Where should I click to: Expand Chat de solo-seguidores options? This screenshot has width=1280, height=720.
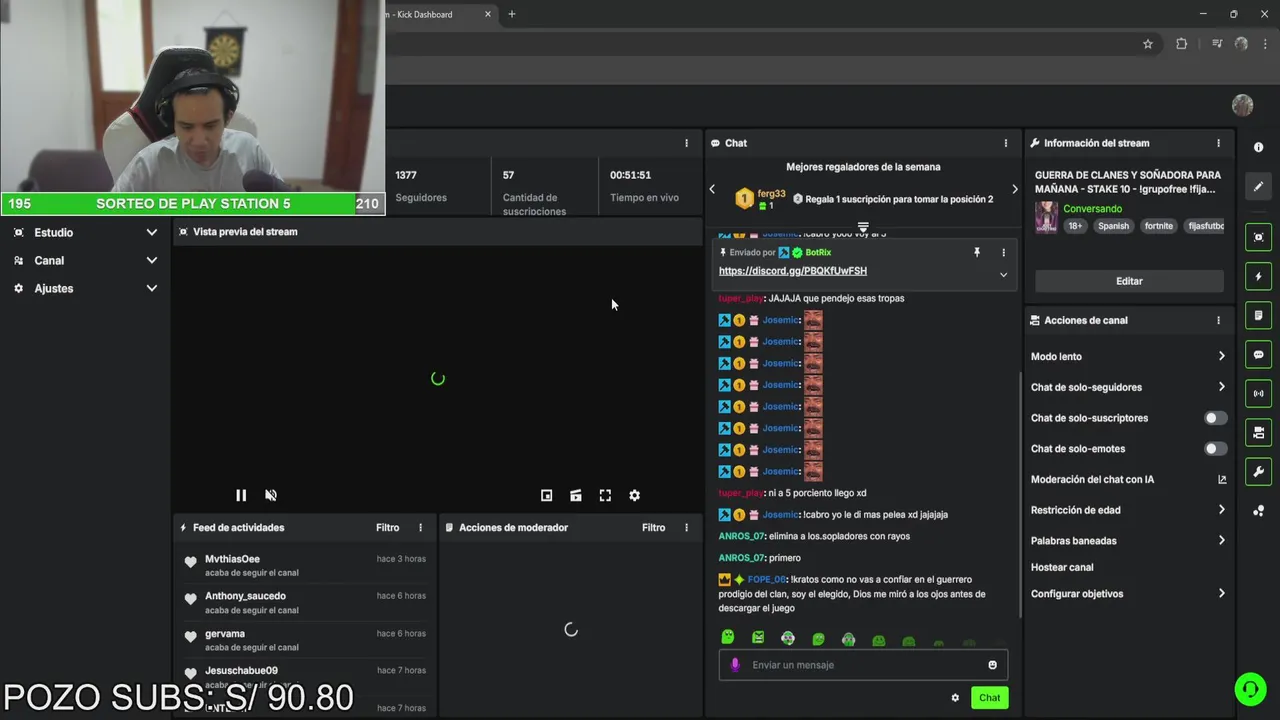pyautogui.click(x=1128, y=387)
